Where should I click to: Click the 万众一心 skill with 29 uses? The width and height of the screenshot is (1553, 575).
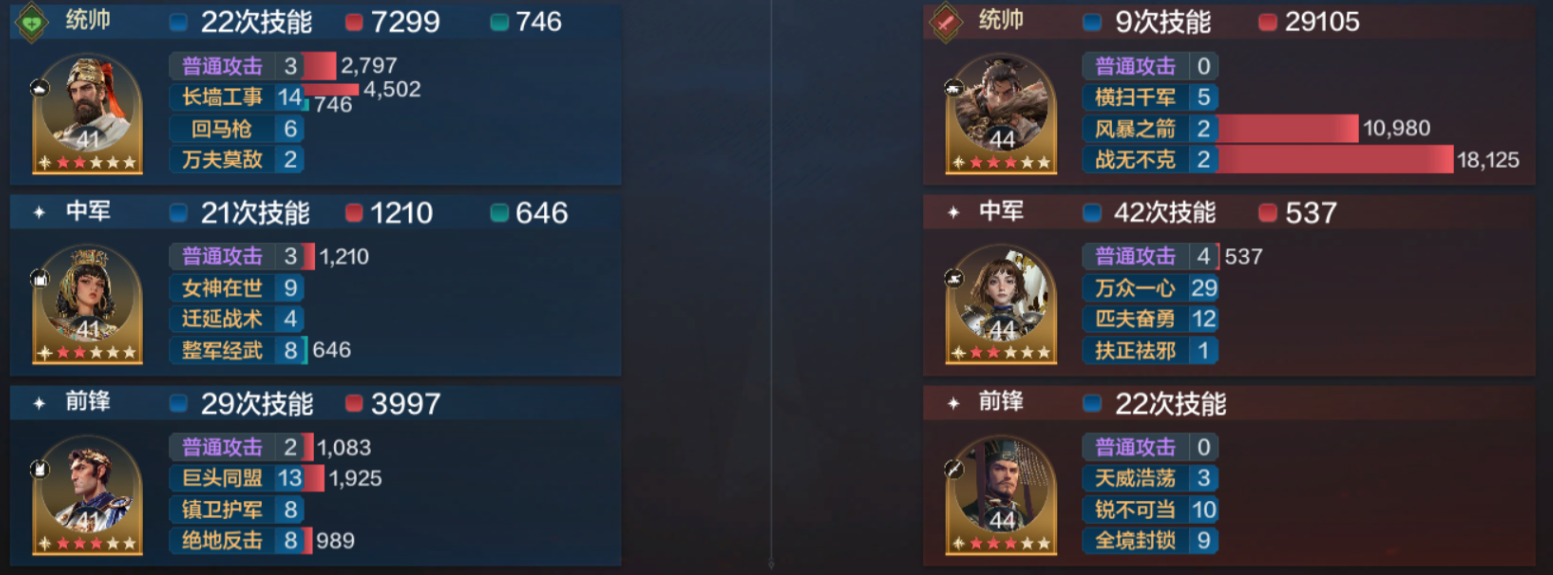point(1150,288)
